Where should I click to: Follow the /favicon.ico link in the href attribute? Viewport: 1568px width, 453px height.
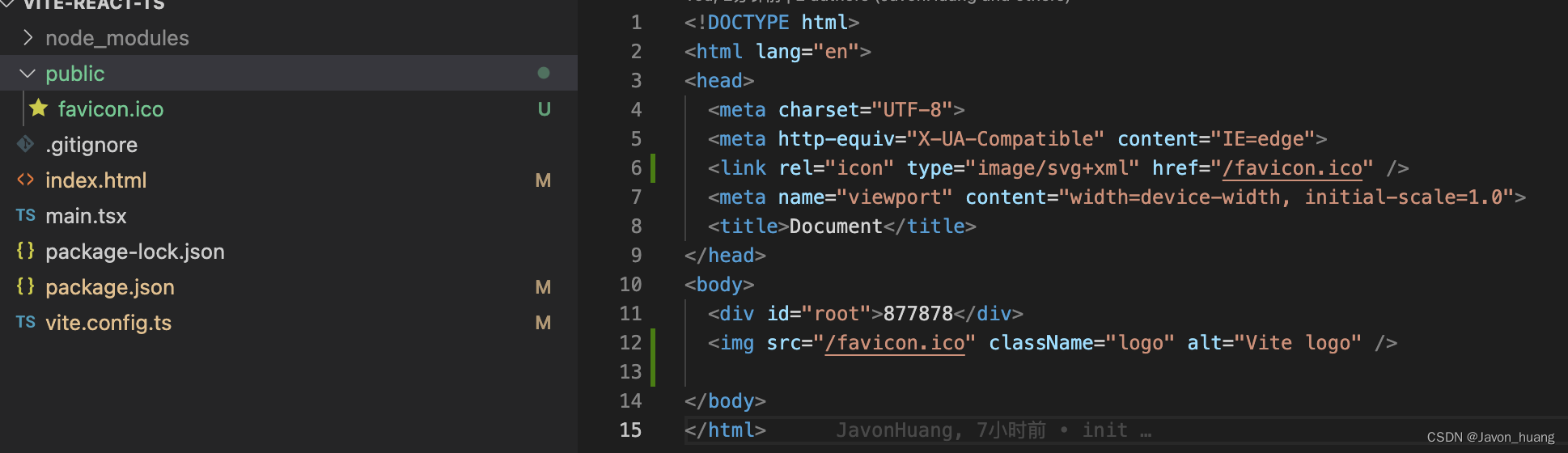(1292, 168)
